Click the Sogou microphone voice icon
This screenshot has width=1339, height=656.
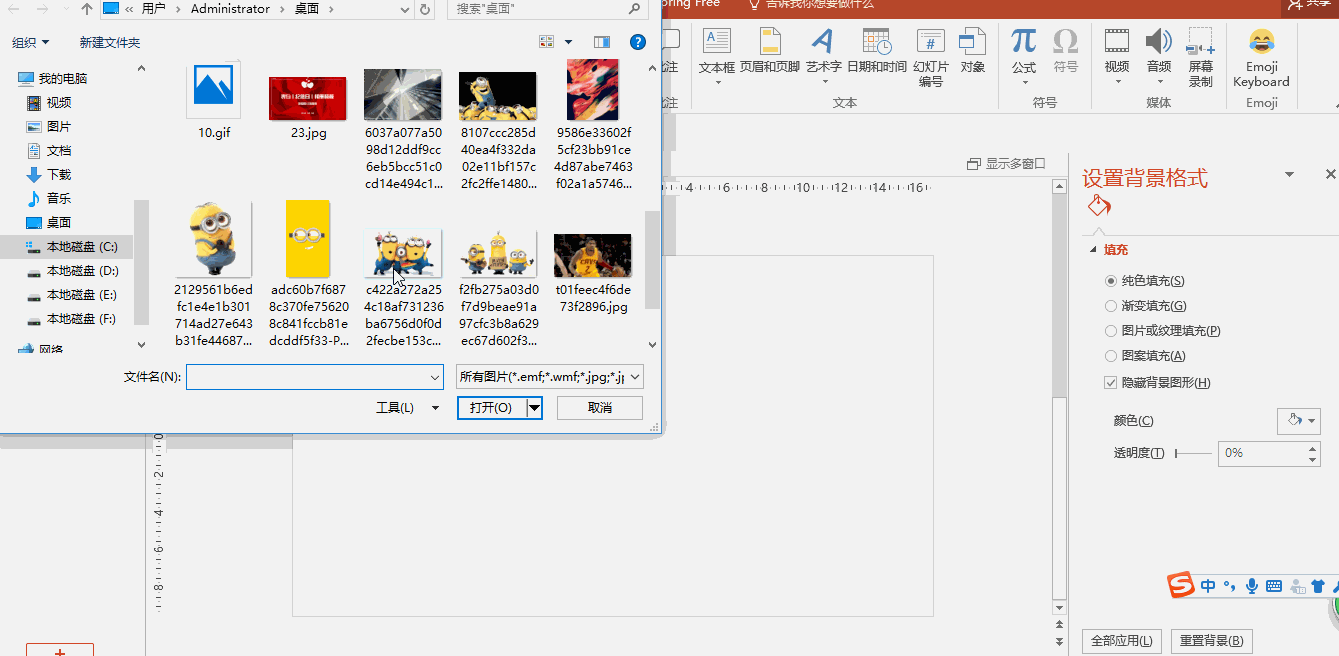click(x=1252, y=586)
